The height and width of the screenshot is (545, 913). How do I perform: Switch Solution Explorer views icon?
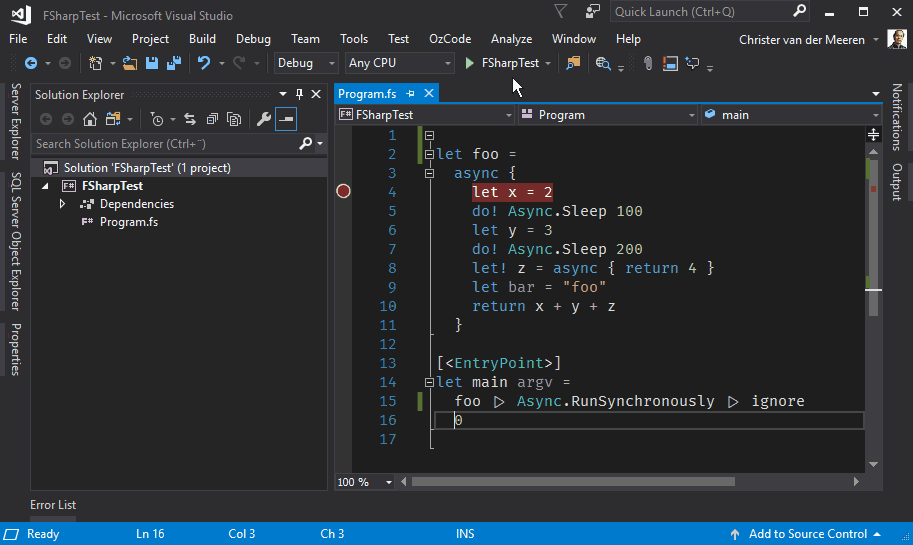pos(113,119)
